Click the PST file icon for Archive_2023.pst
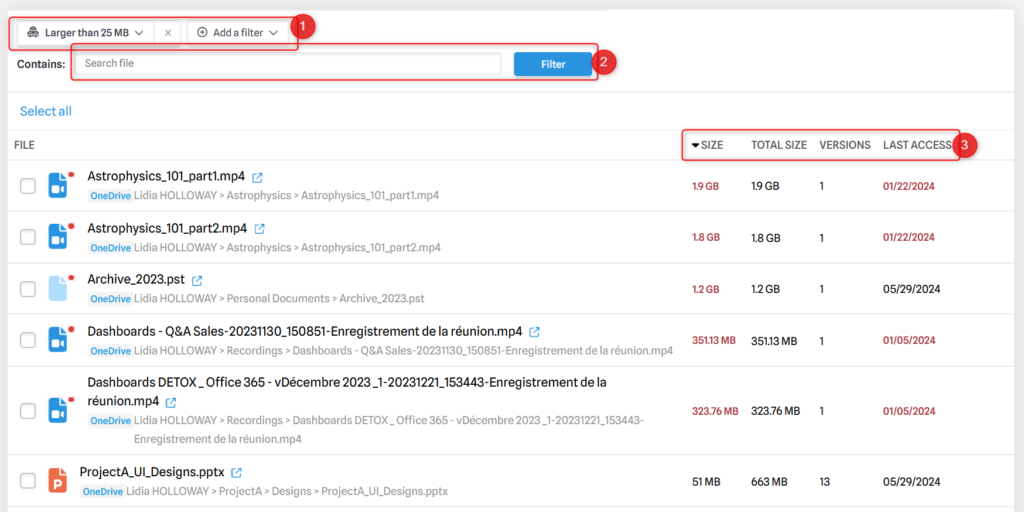 click(58, 289)
